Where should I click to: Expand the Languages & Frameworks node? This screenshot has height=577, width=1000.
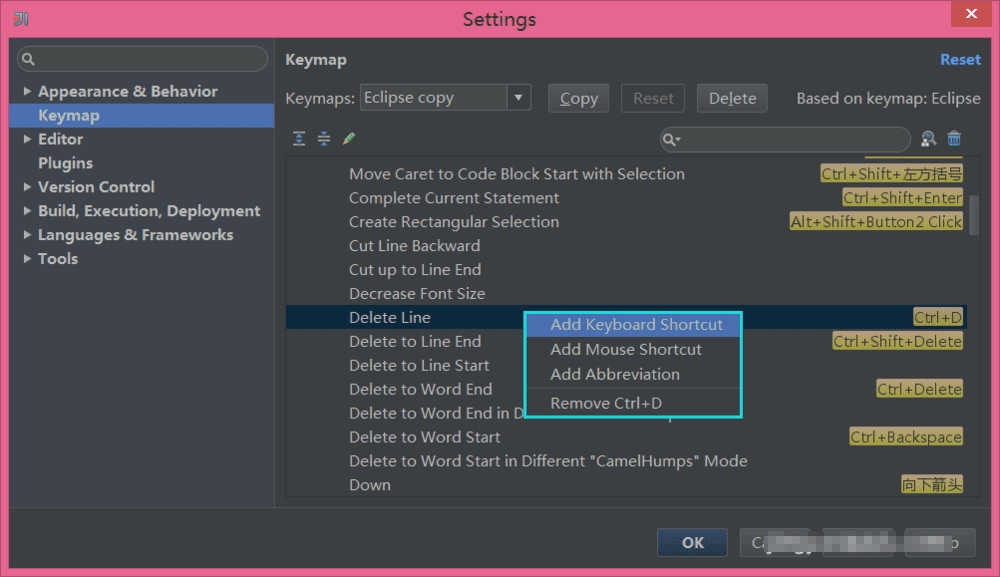click(27, 235)
